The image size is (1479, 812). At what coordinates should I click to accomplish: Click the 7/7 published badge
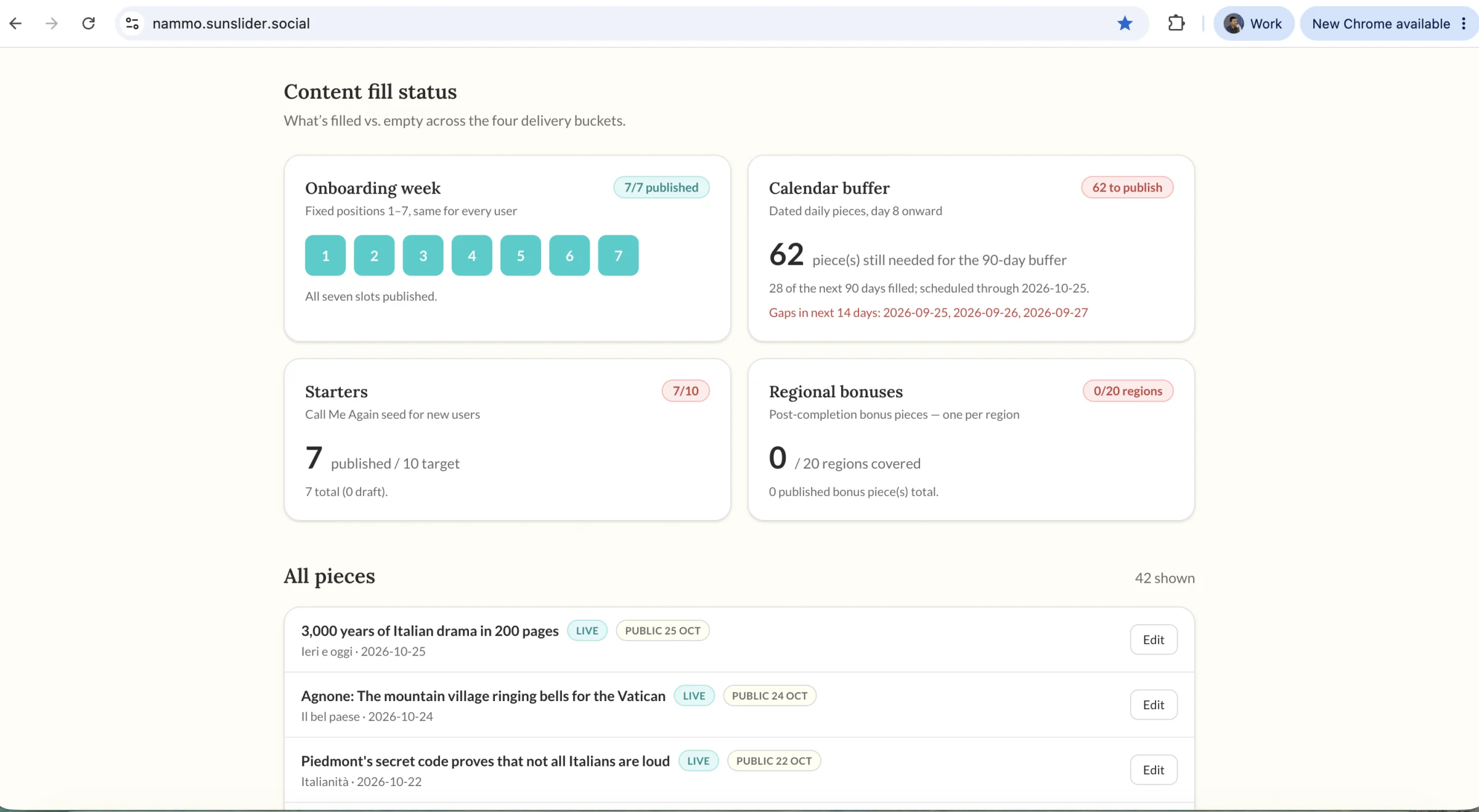click(x=661, y=187)
